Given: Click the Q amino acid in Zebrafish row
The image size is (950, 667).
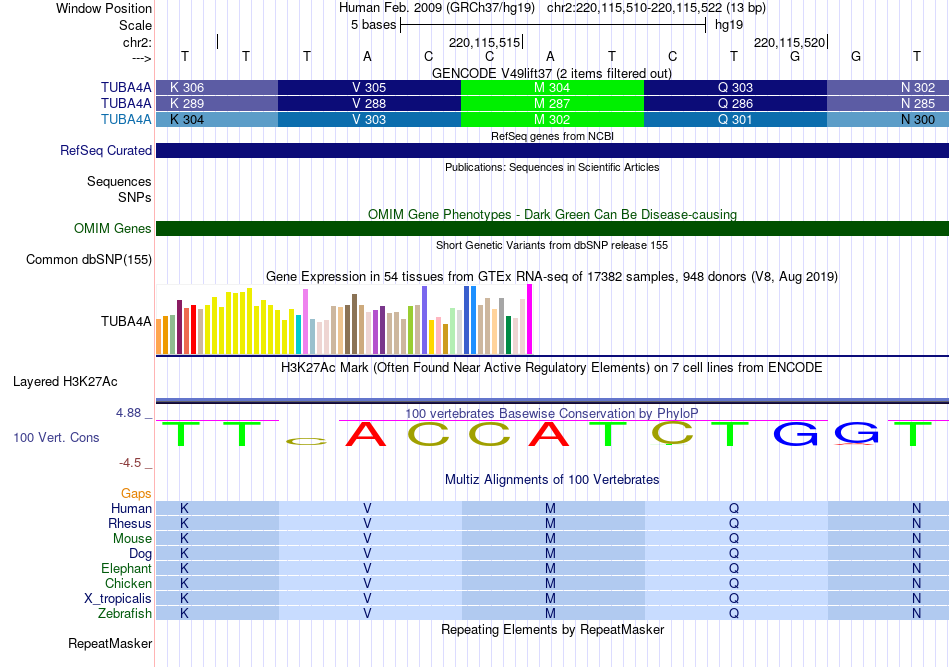Looking at the screenshot, I should [x=734, y=614].
